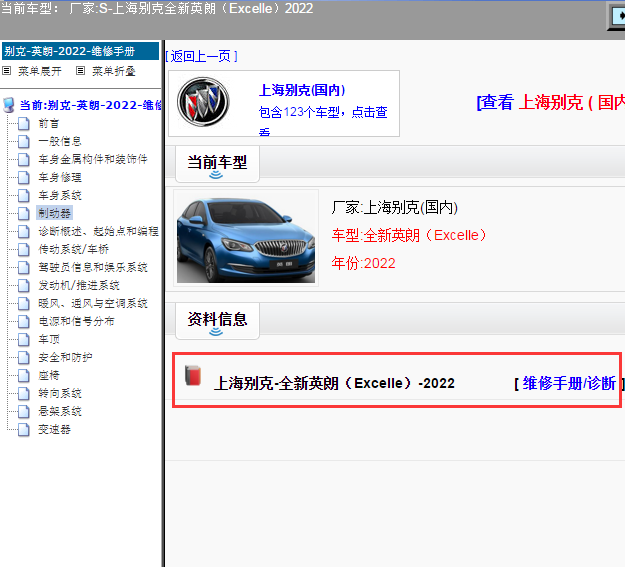Click the page icon next to 传动系统/车桥
The width and height of the screenshot is (625, 567).
24,250
